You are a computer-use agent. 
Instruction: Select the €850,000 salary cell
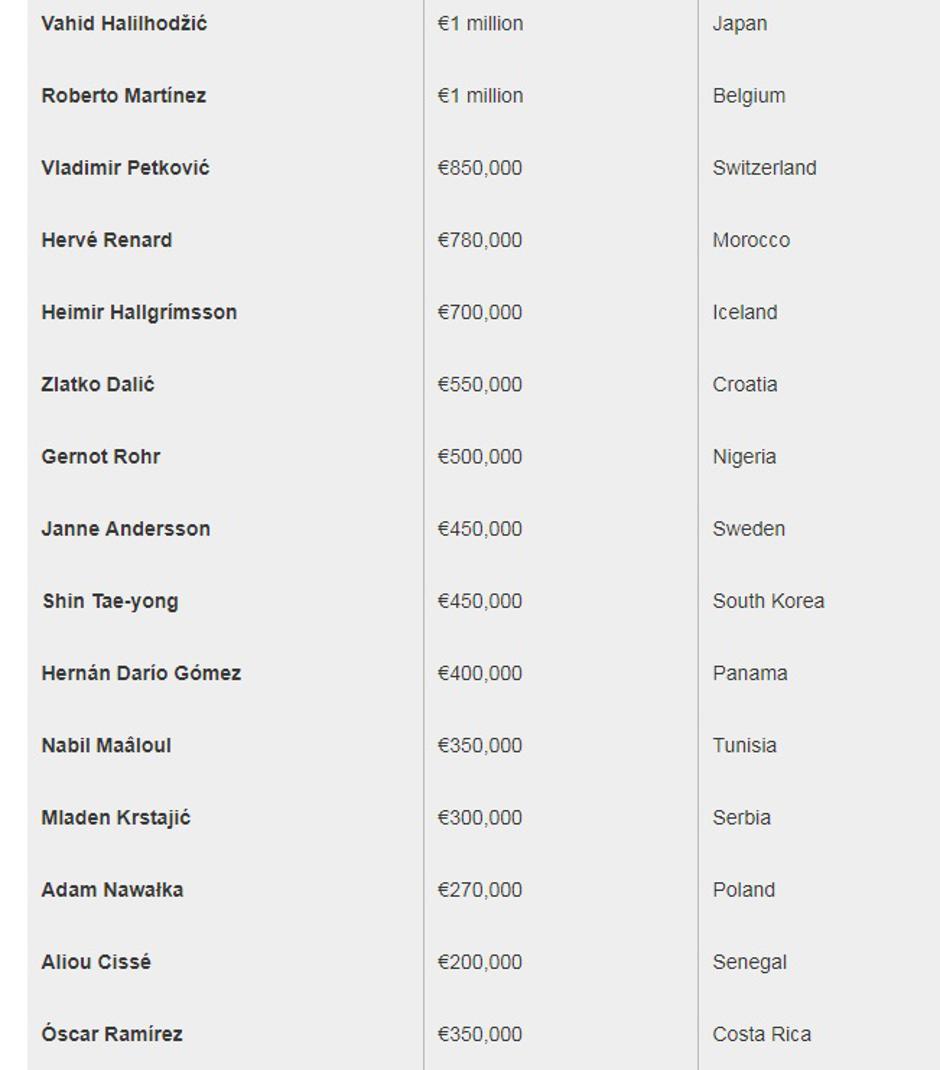(x=480, y=168)
